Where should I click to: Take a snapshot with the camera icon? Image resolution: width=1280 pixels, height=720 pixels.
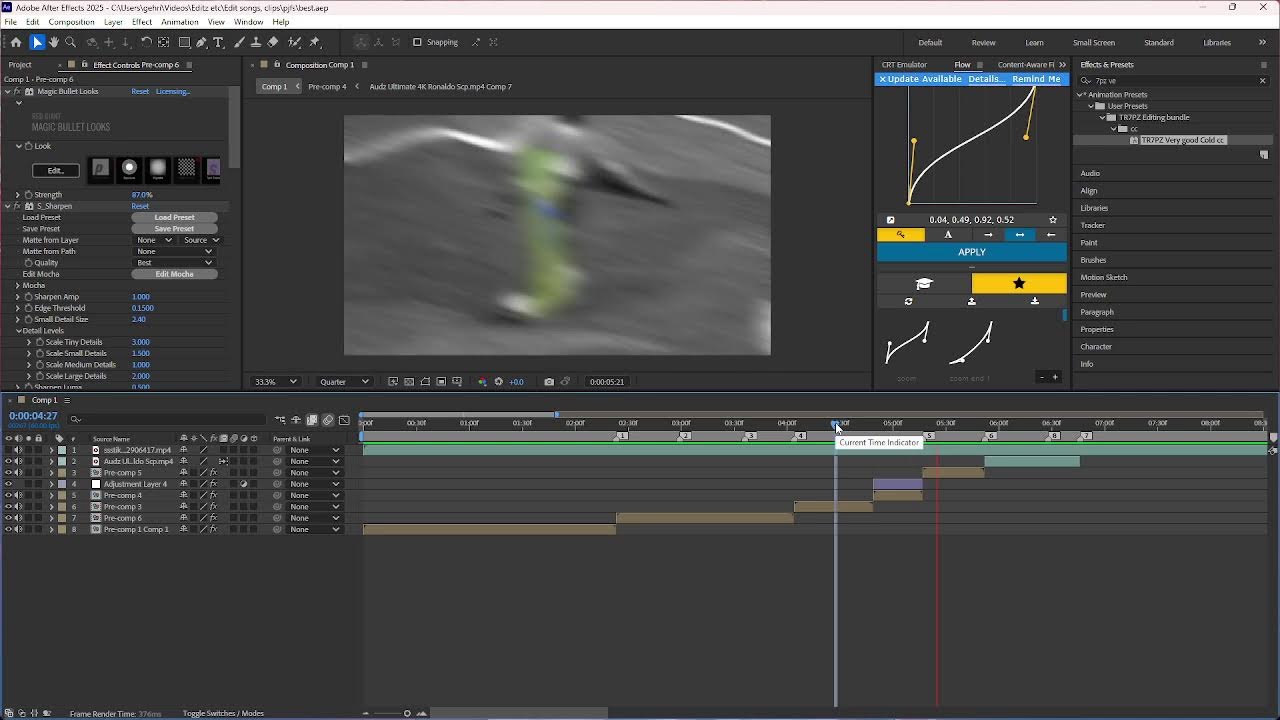pos(549,382)
